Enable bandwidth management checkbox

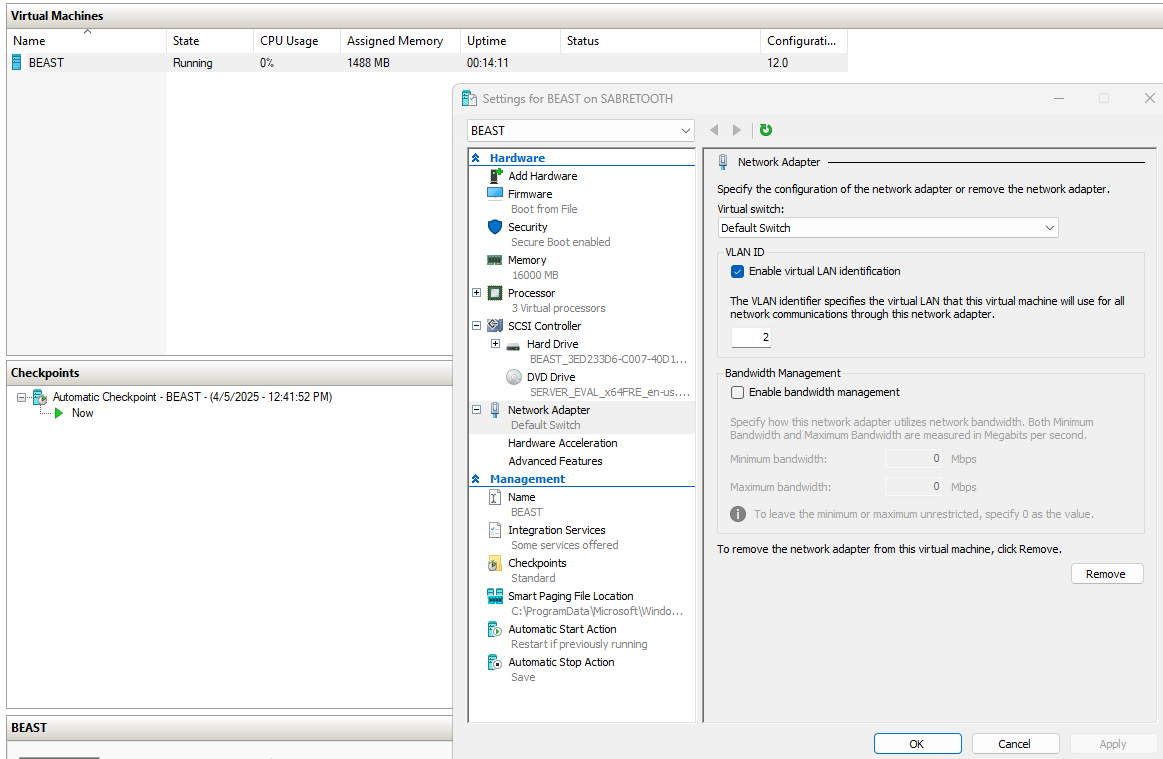pyautogui.click(x=738, y=392)
